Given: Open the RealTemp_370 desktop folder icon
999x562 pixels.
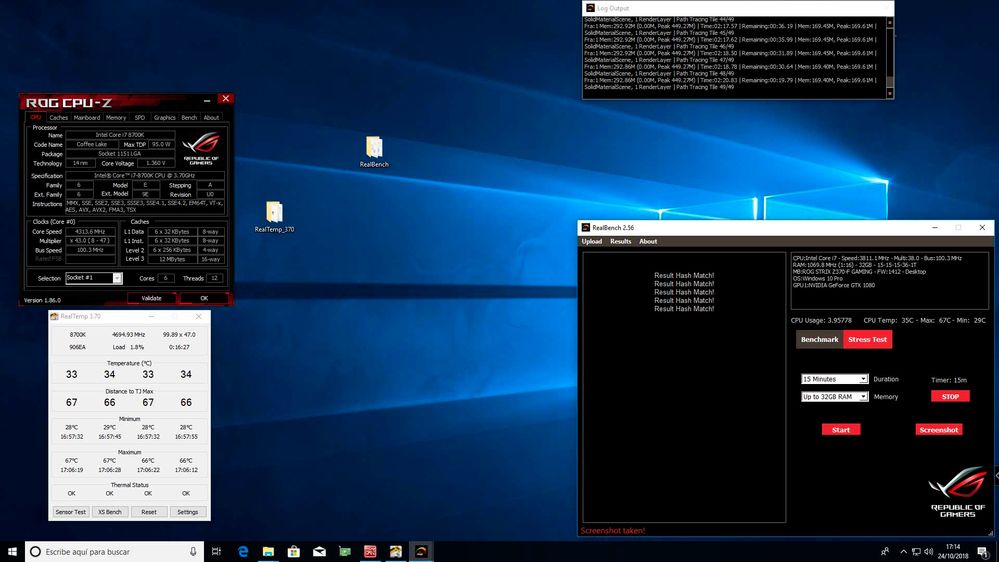Looking at the screenshot, I should point(274,217).
